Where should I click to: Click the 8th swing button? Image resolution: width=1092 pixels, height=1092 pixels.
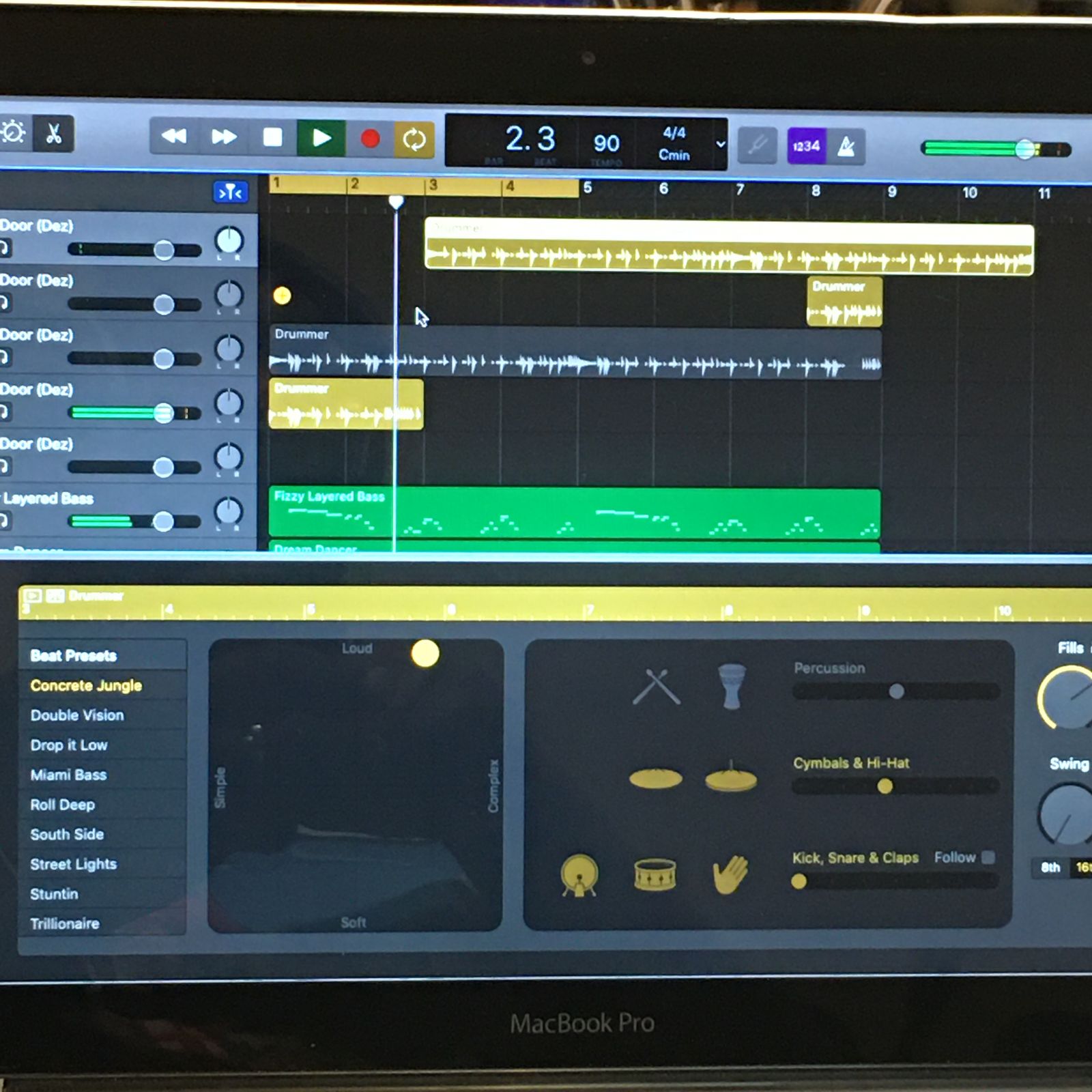[x=1050, y=867]
